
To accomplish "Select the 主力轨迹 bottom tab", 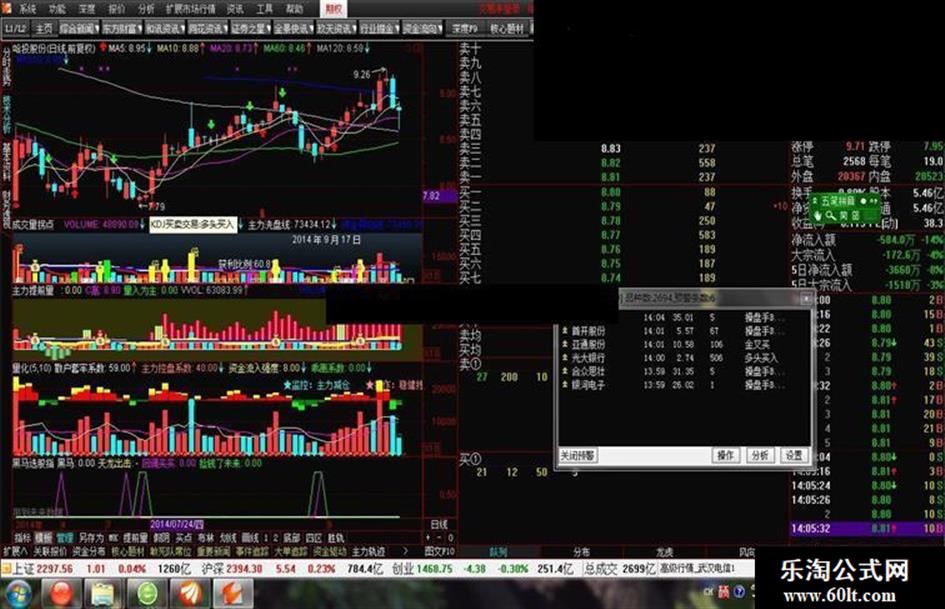I will coord(368,551).
